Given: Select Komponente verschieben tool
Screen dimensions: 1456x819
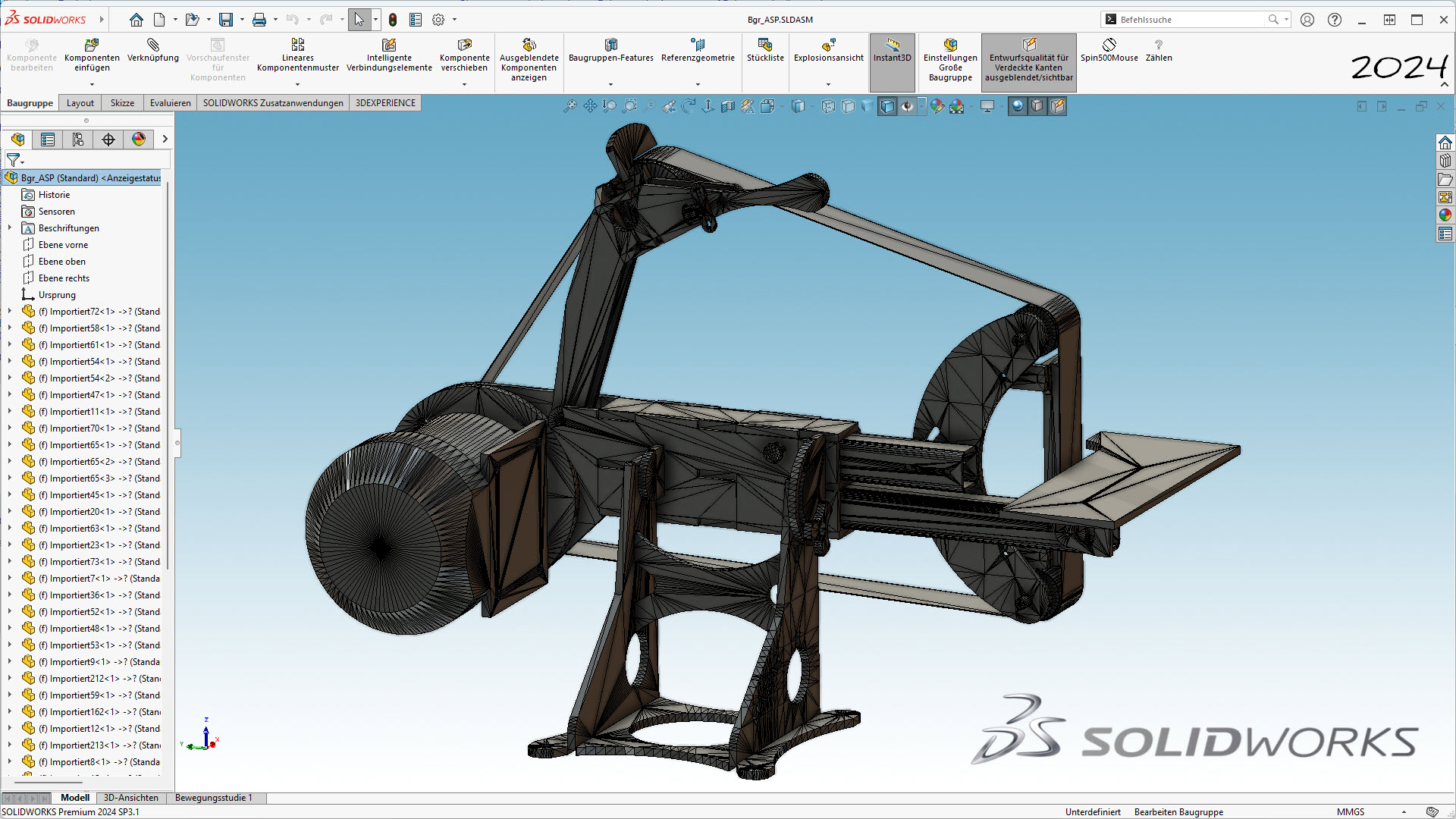Looking at the screenshot, I should [465, 55].
